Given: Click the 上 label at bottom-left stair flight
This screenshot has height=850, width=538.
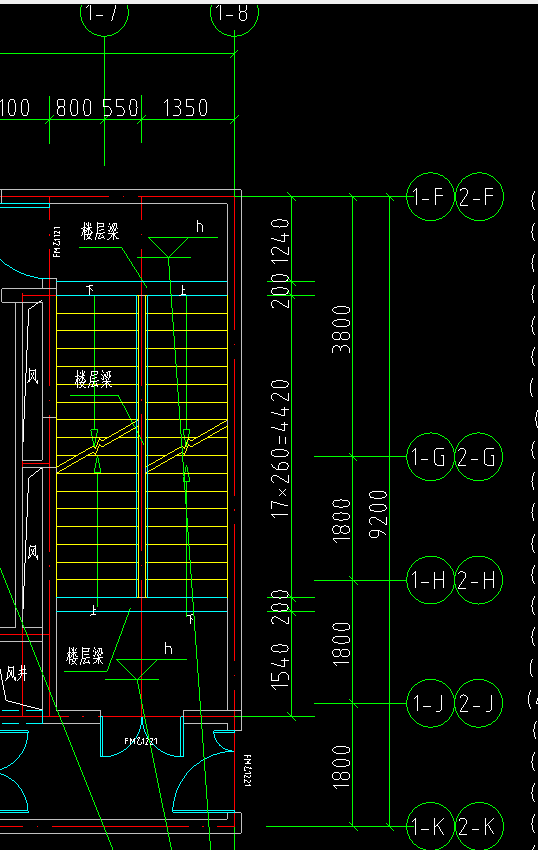Looking at the screenshot, I should tap(93, 611).
